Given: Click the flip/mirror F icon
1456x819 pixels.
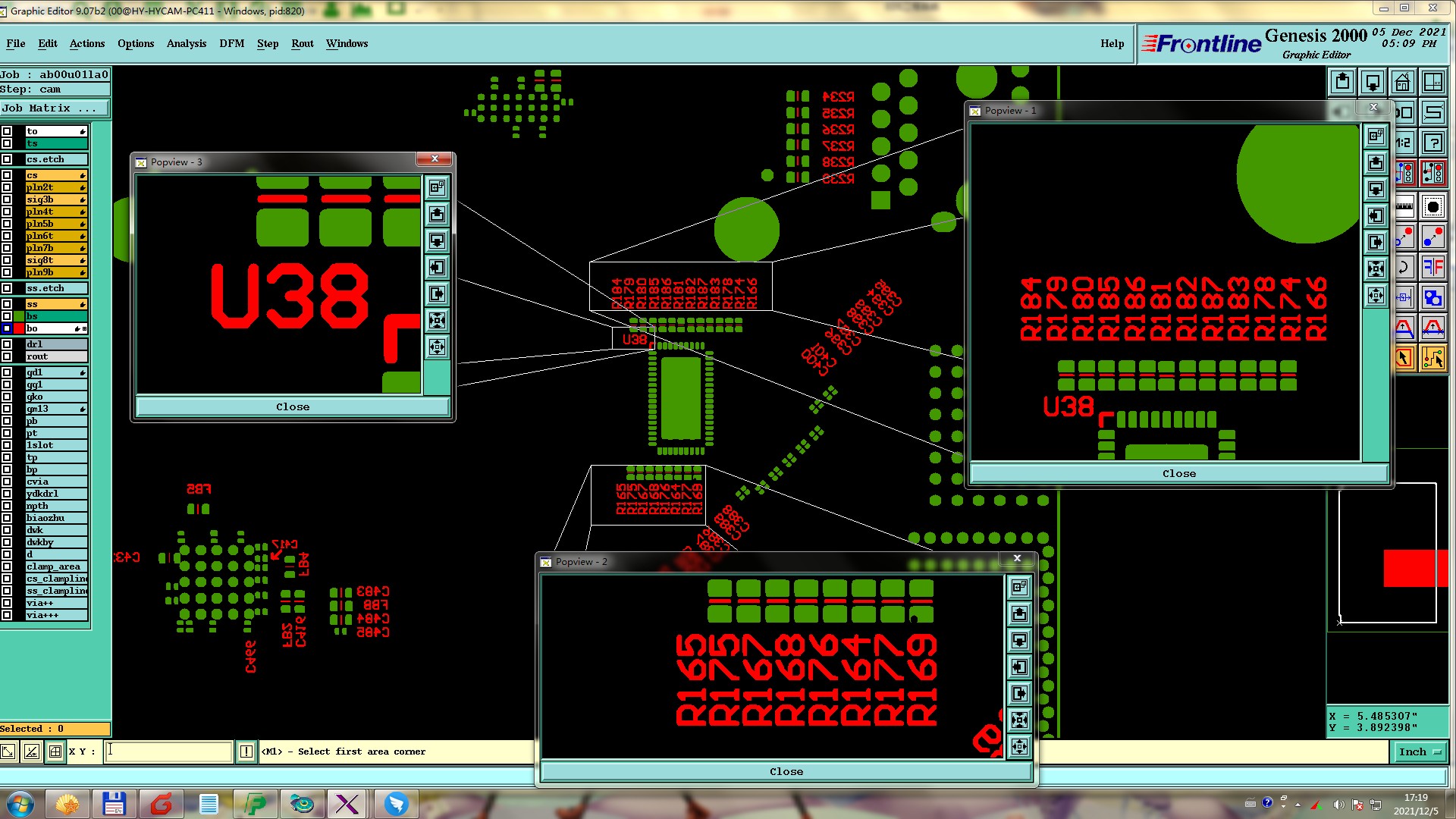Looking at the screenshot, I should pyautogui.click(x=1432, y=267).
